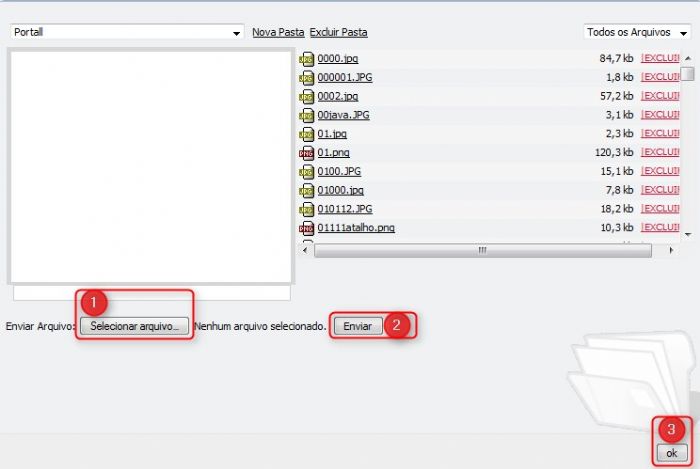Click the PNG icon beside 01111atalho.png
Image resolution: width=700 pixels, height=469 pixels.
pos(306,228)
